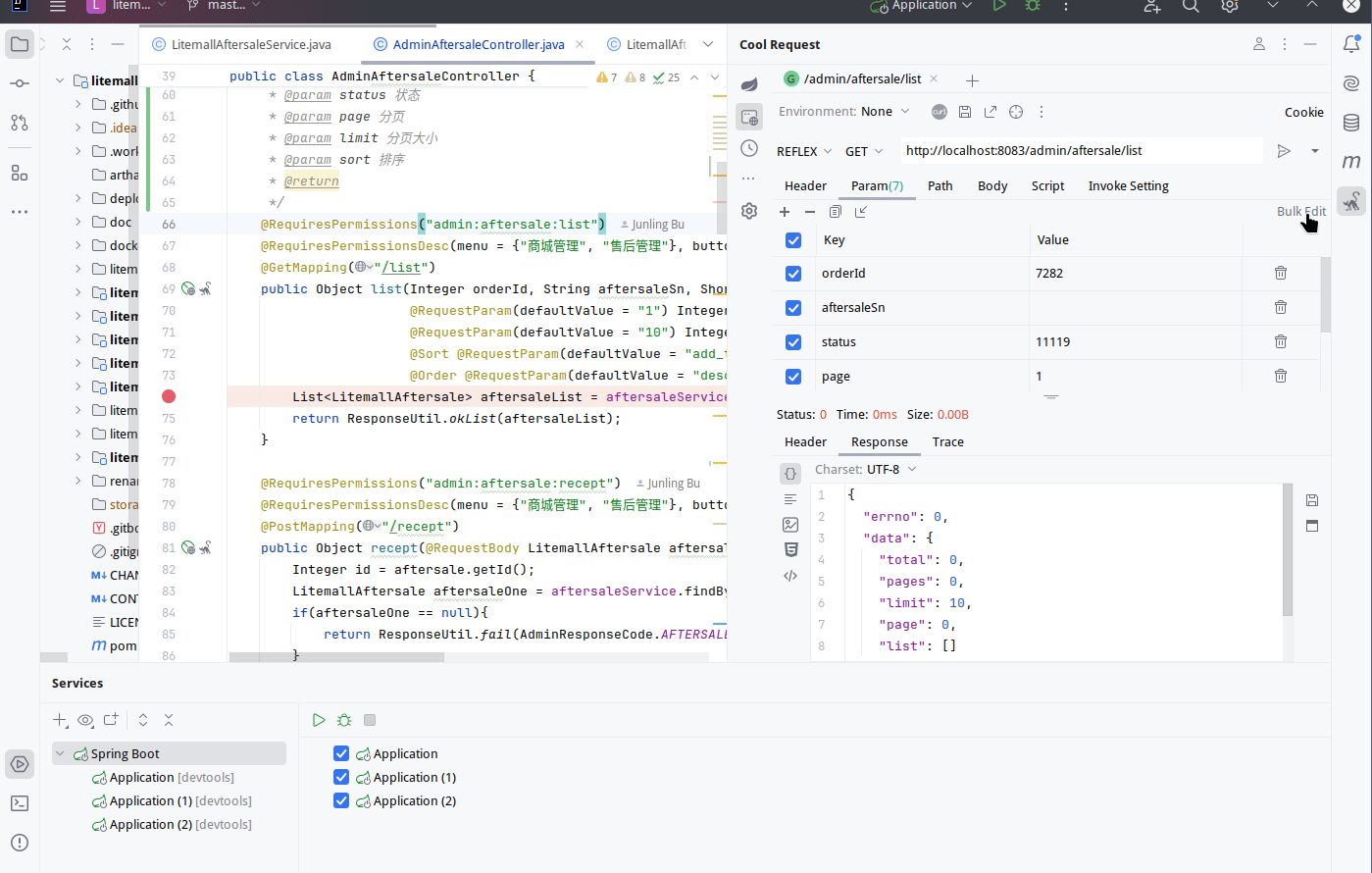Open the Terminal tool window icon

tap(20, 803)
